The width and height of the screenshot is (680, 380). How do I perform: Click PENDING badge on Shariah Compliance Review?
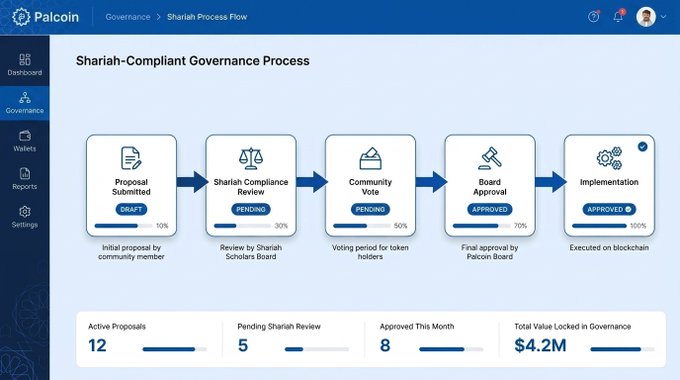tap(251, 210)
